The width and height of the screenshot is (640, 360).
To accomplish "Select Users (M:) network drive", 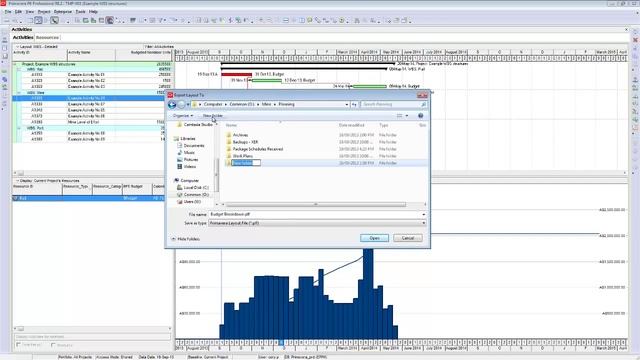I will (x=192, y=202).
